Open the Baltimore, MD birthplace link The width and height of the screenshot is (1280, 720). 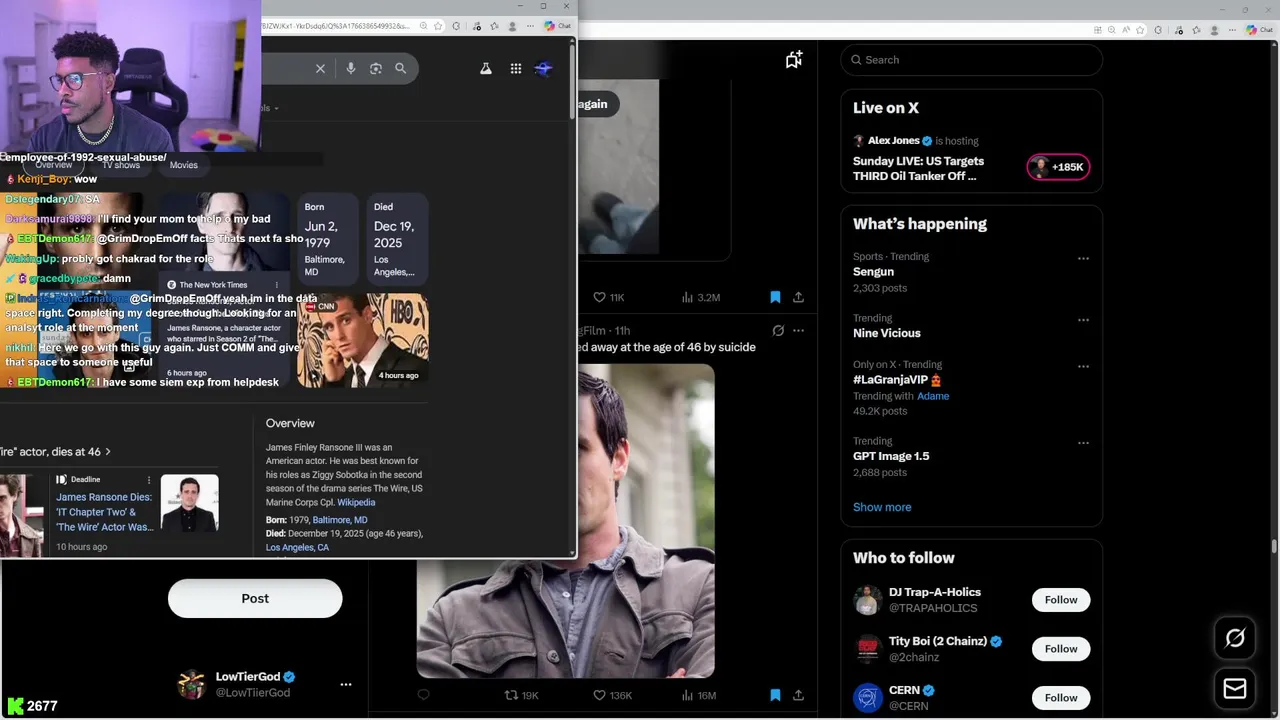click(340, 520)
